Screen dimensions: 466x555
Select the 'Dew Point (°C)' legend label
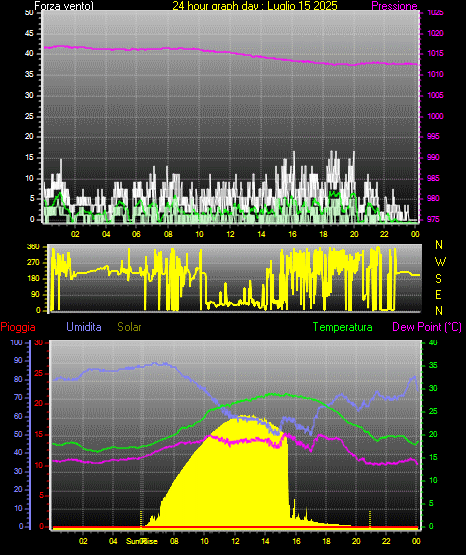427,327
